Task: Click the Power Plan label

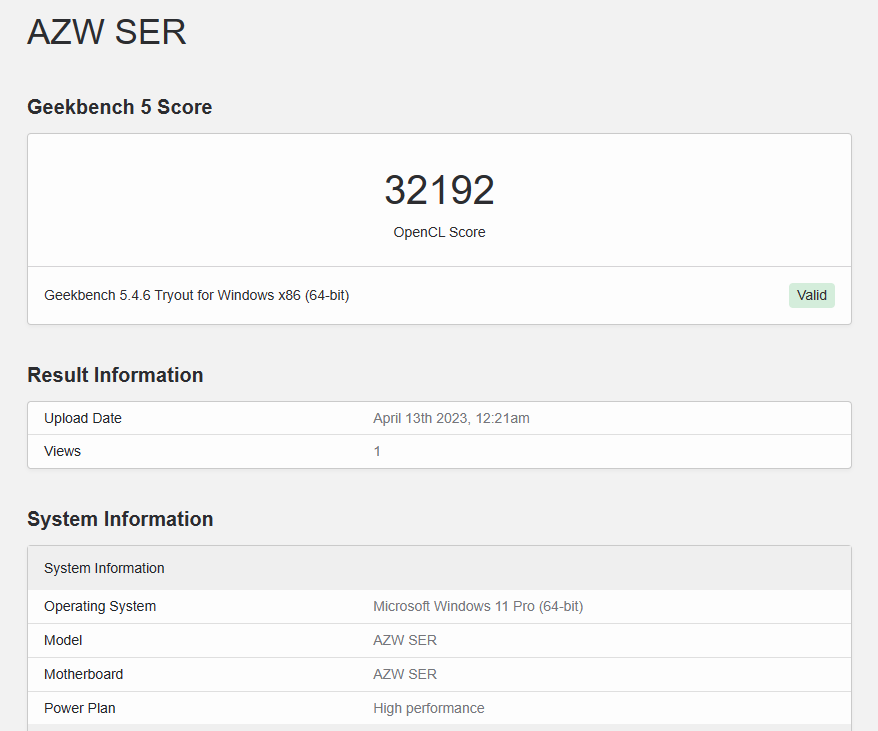Action: pyautogui.click(x=80, y=709)
